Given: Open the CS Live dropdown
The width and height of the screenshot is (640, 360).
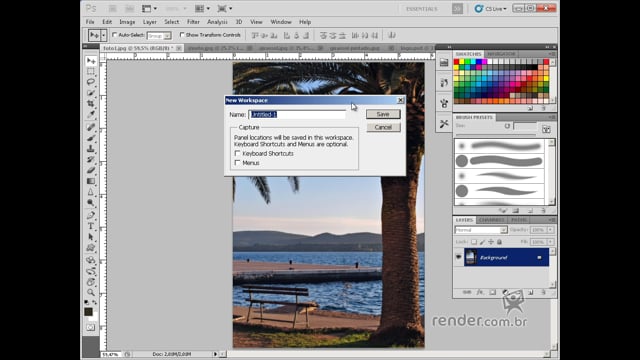Looking at the screenshot, I should 491,9.
